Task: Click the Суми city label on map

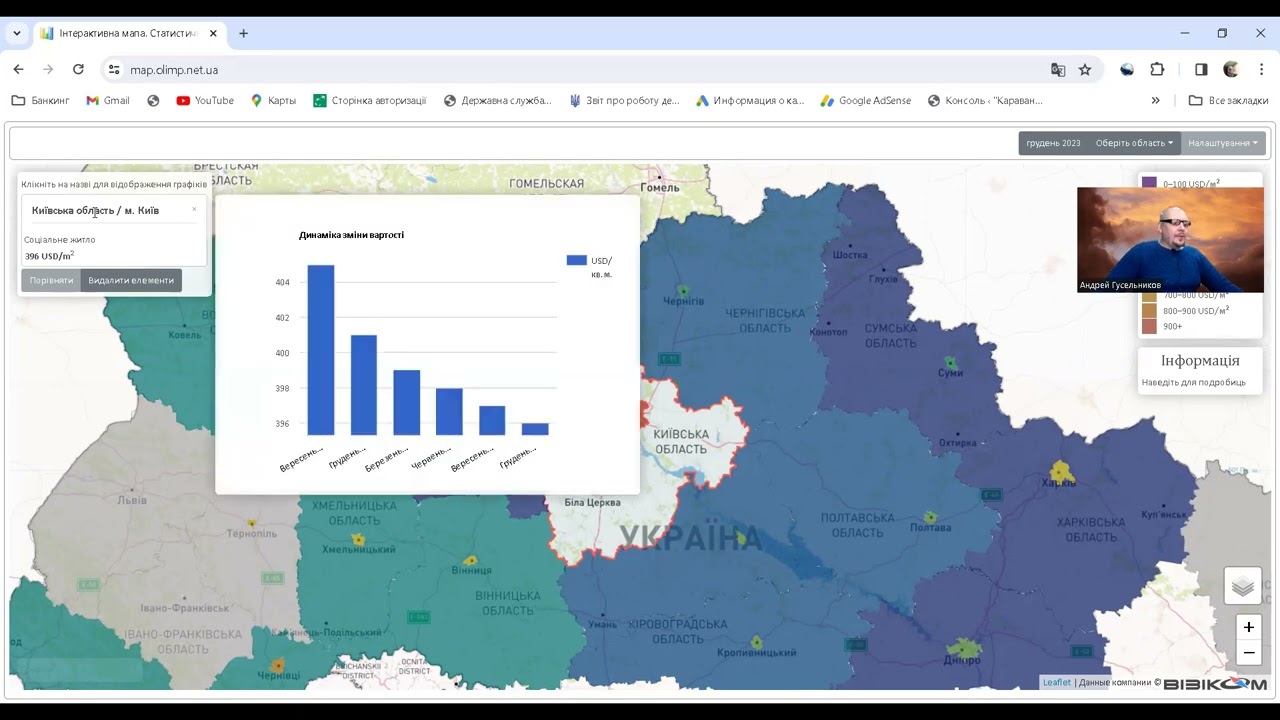Action: tap(950, 373)
